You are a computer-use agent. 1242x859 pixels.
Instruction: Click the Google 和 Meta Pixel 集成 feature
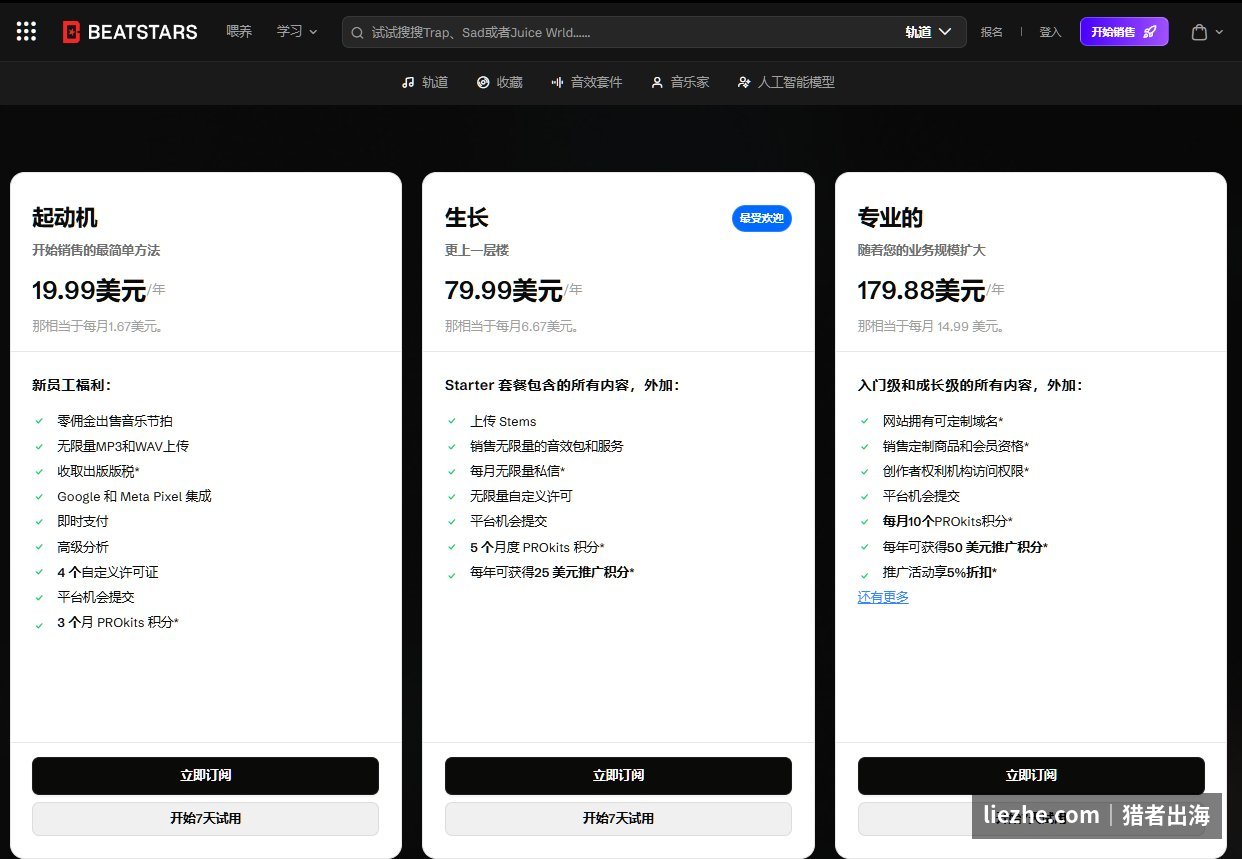point(134,496)
